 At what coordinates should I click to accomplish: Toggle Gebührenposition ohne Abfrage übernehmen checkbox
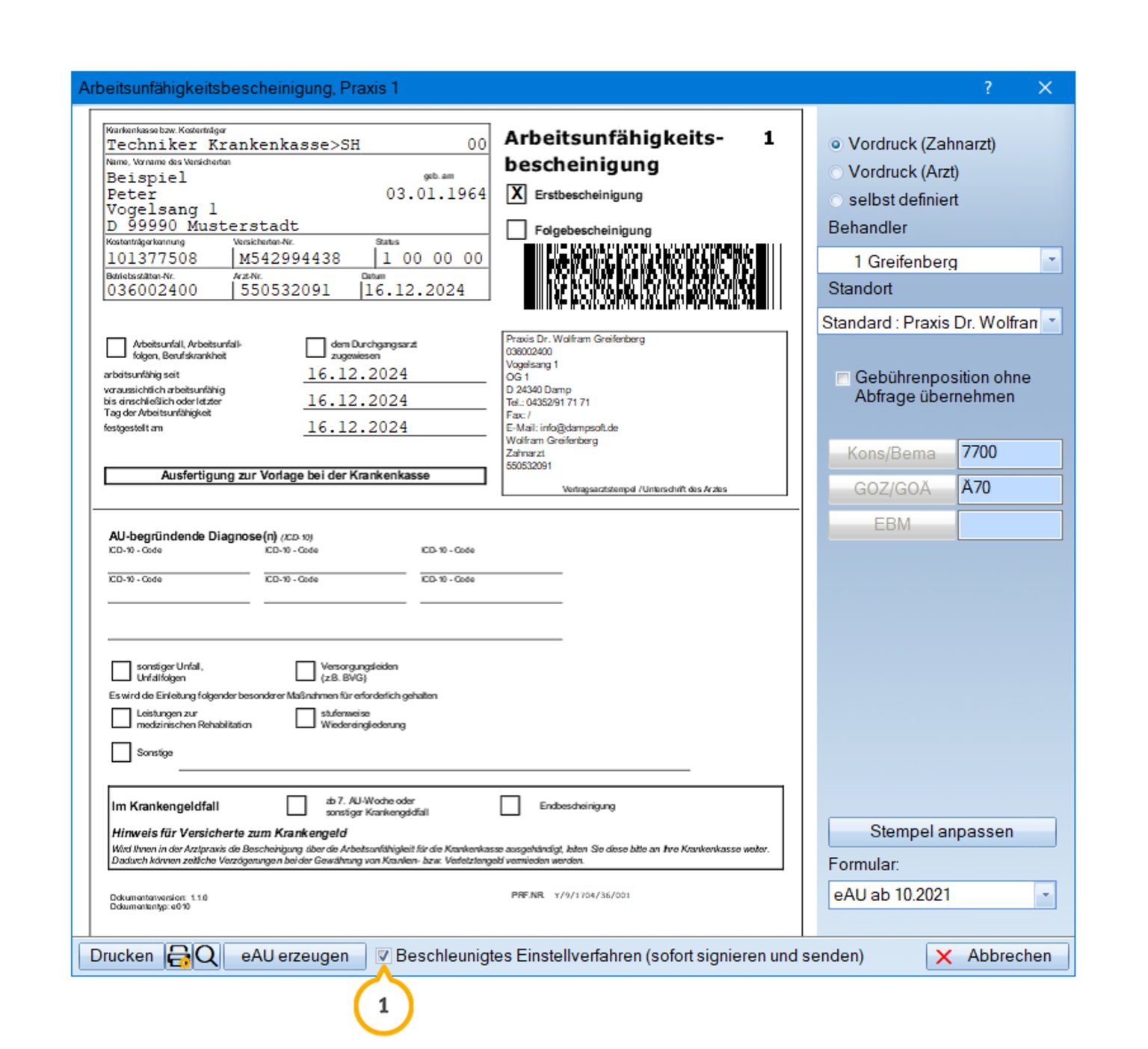coord(842,378)
